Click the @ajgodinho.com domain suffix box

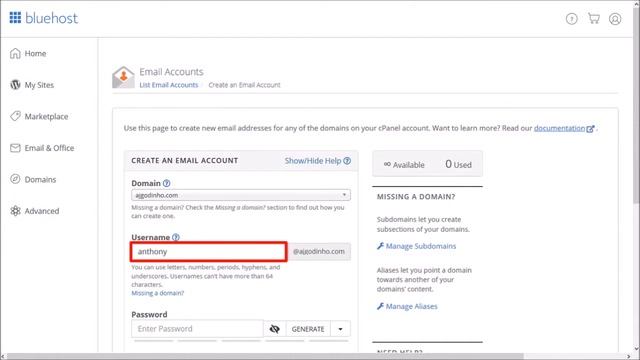pos(319,251)
